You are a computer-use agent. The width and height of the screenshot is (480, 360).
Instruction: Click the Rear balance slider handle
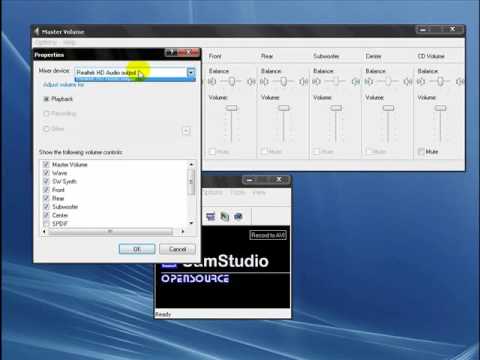tap(284, 82)
